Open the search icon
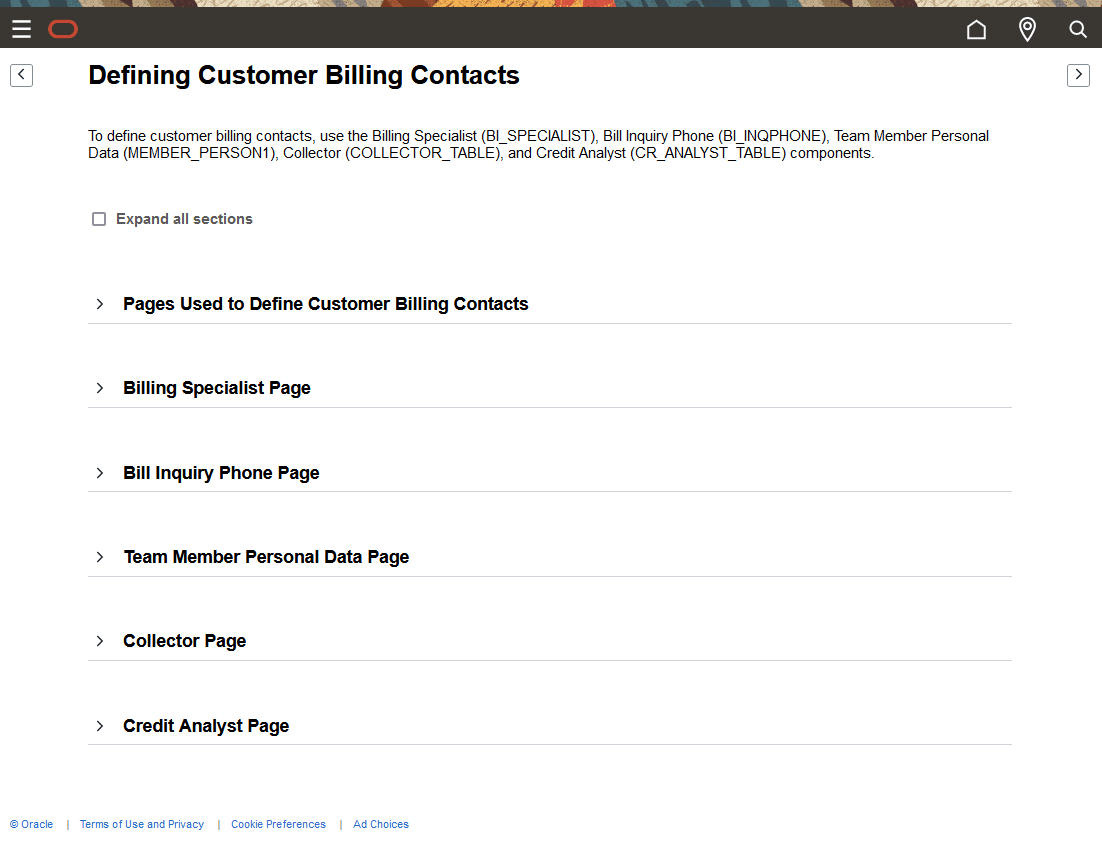The height and width of the screenshot is (842, 1102). [1077, 29]
